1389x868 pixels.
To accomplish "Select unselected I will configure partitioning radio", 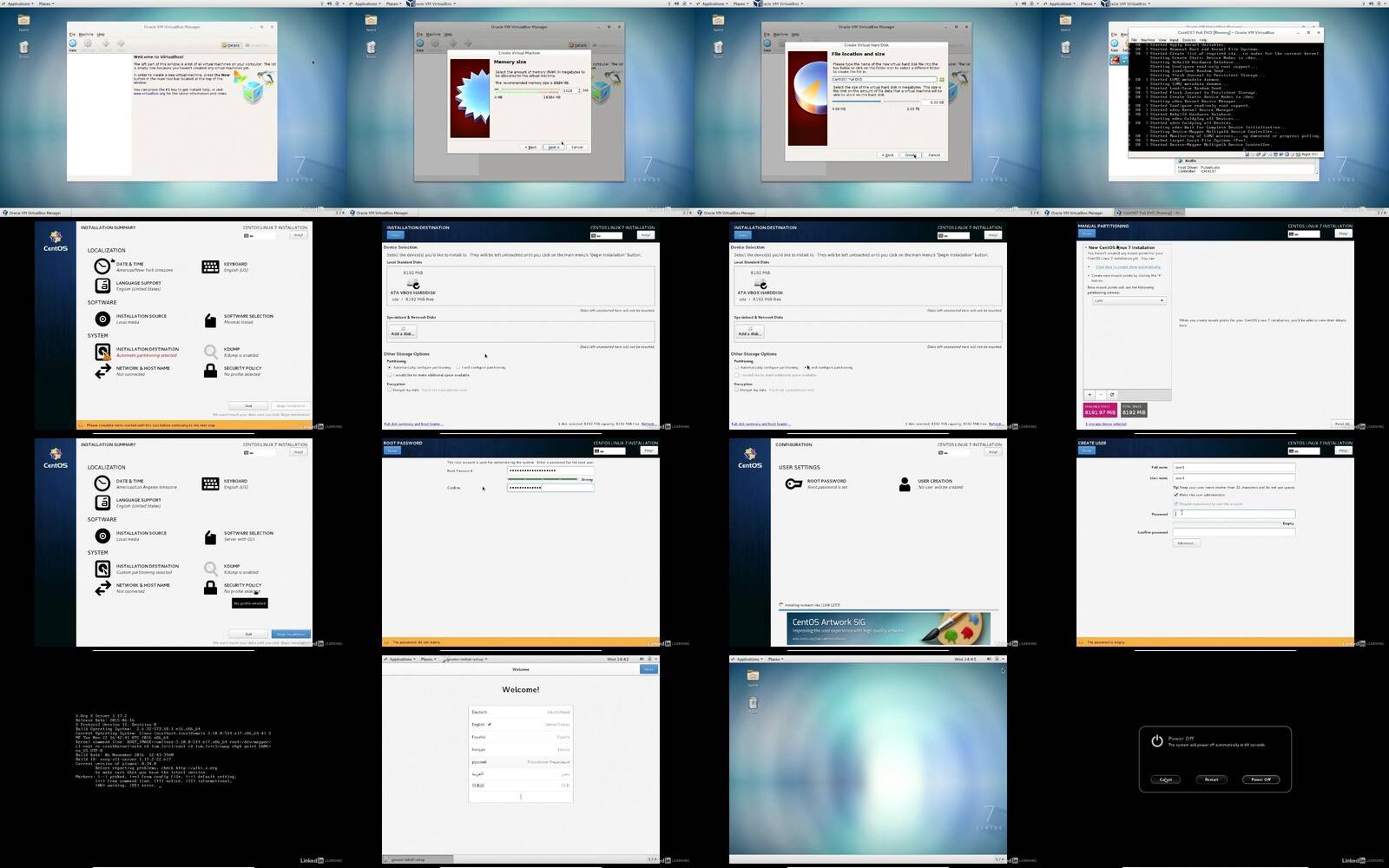I will click(x=458, y=367).
